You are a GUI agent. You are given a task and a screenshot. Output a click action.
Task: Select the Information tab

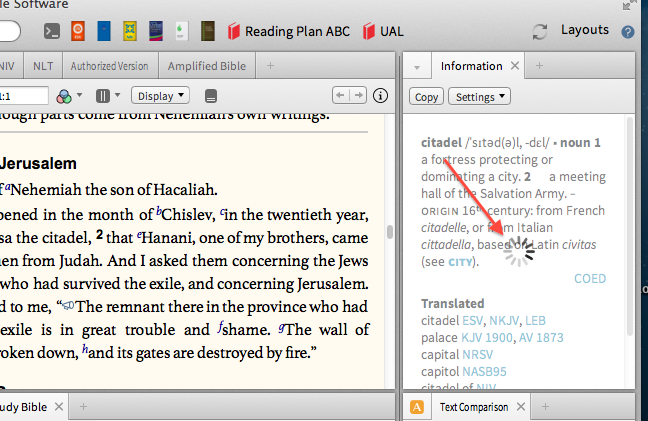pyautogui.click(x=471, y=66)
